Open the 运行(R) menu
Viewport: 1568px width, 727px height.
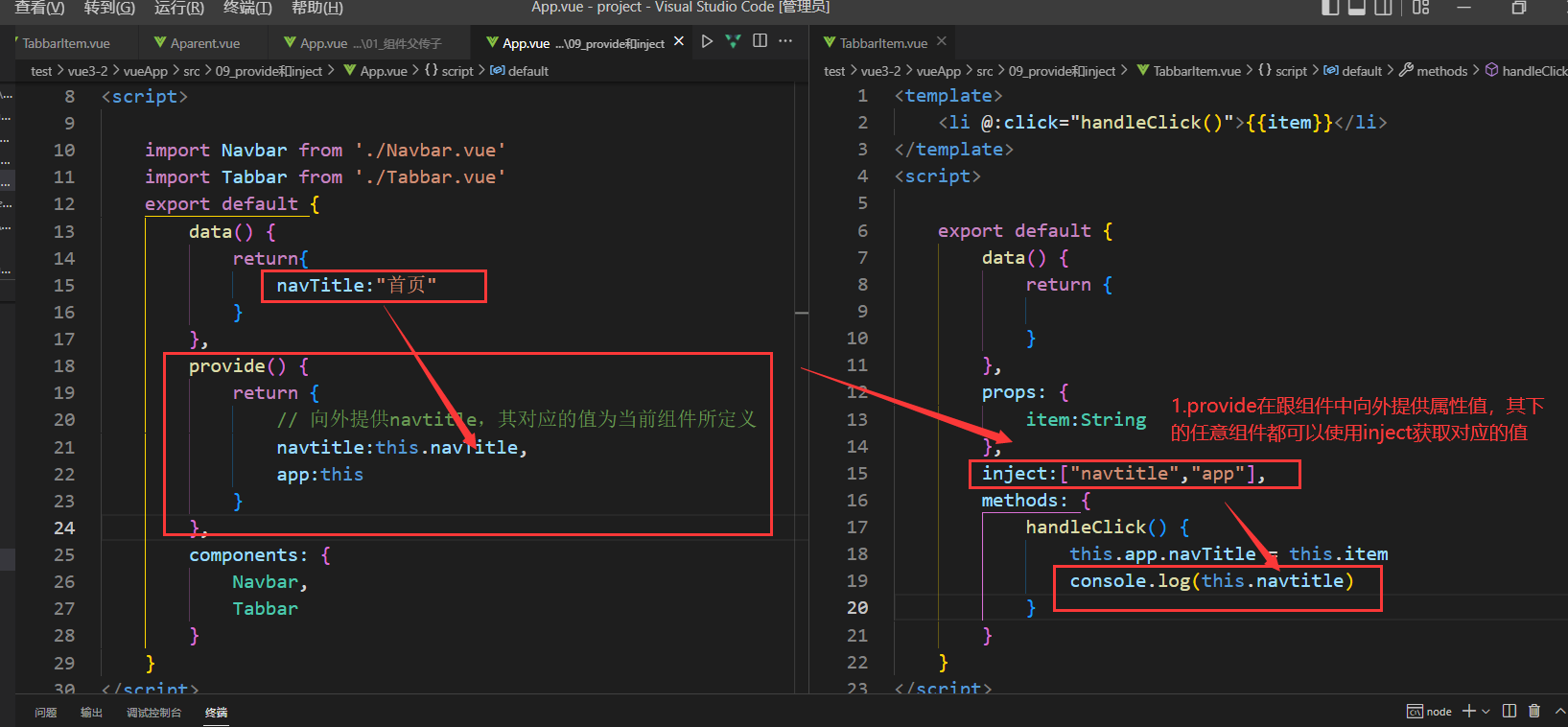point(179,8)
